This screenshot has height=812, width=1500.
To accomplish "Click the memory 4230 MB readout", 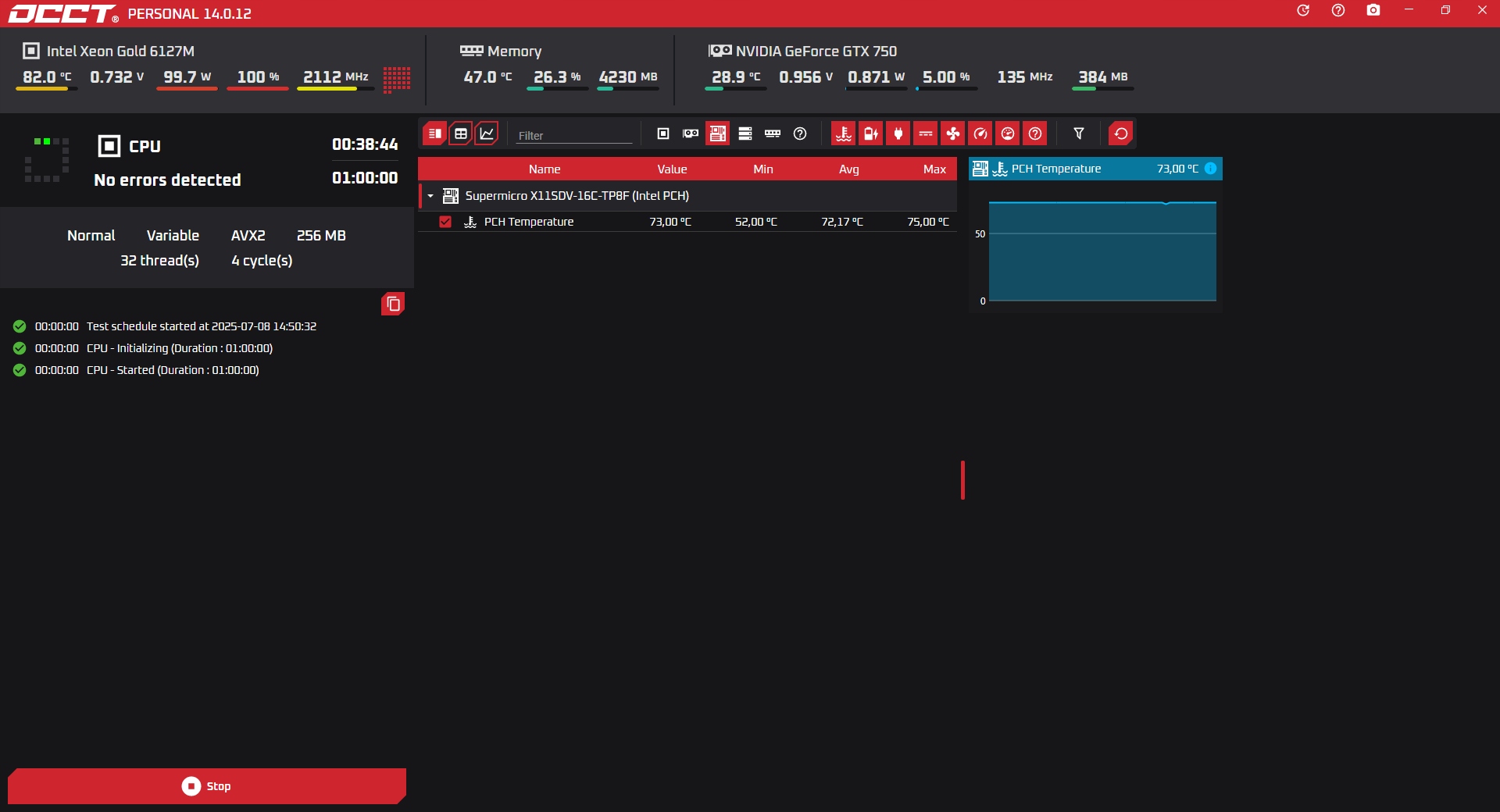I will pyautogui.click(x=628, y=77).
